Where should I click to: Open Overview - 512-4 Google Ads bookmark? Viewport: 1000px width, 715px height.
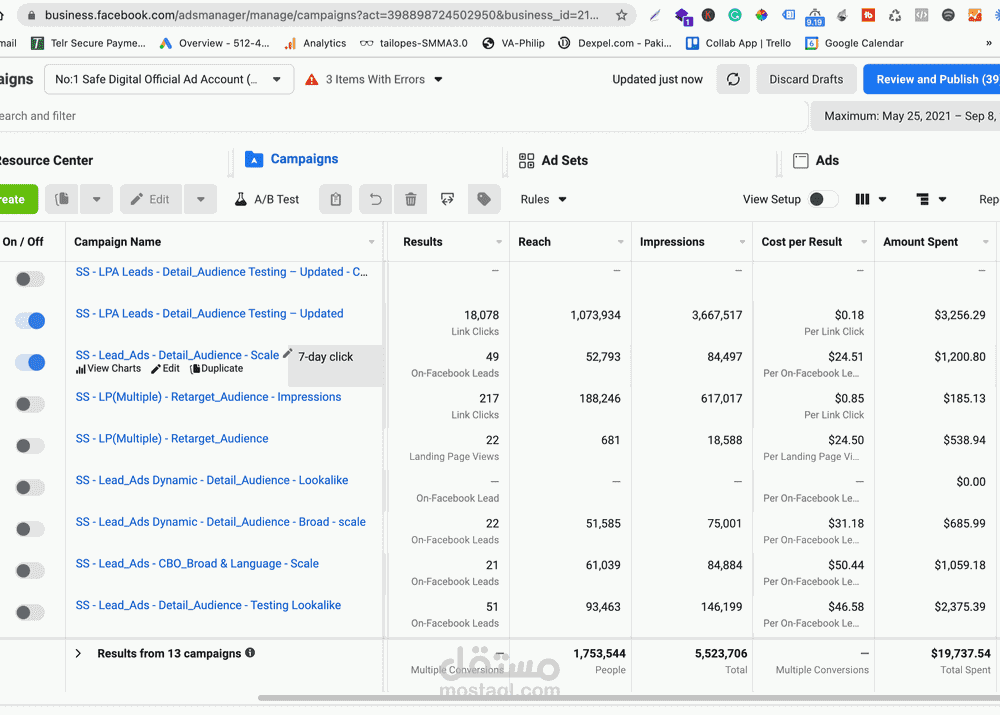pyautogui.click(x=214, y=43)
